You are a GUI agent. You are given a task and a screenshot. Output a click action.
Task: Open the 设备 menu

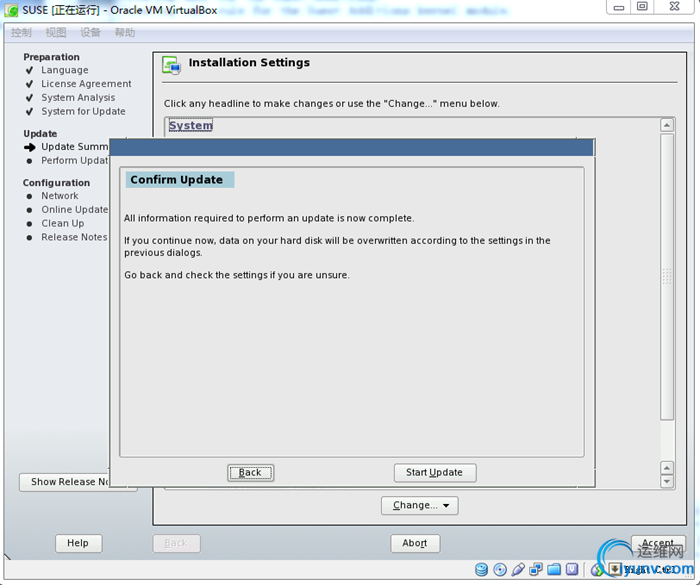(90, 33)
